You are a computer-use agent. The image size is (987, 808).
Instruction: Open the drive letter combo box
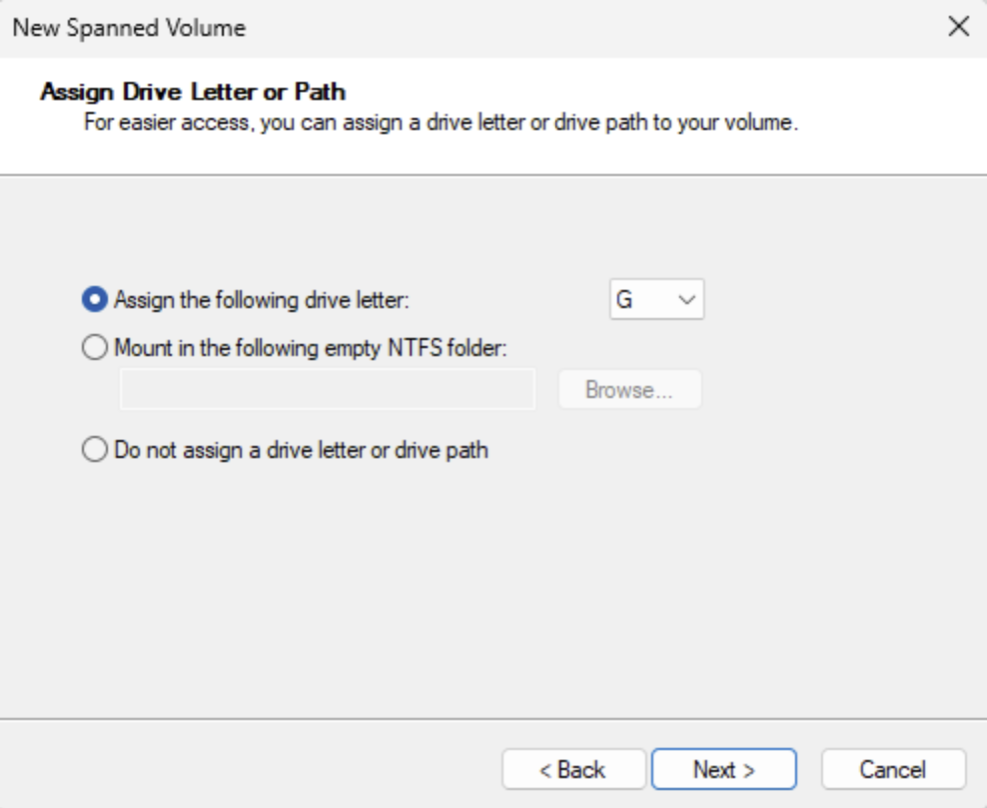coord(656,299)
